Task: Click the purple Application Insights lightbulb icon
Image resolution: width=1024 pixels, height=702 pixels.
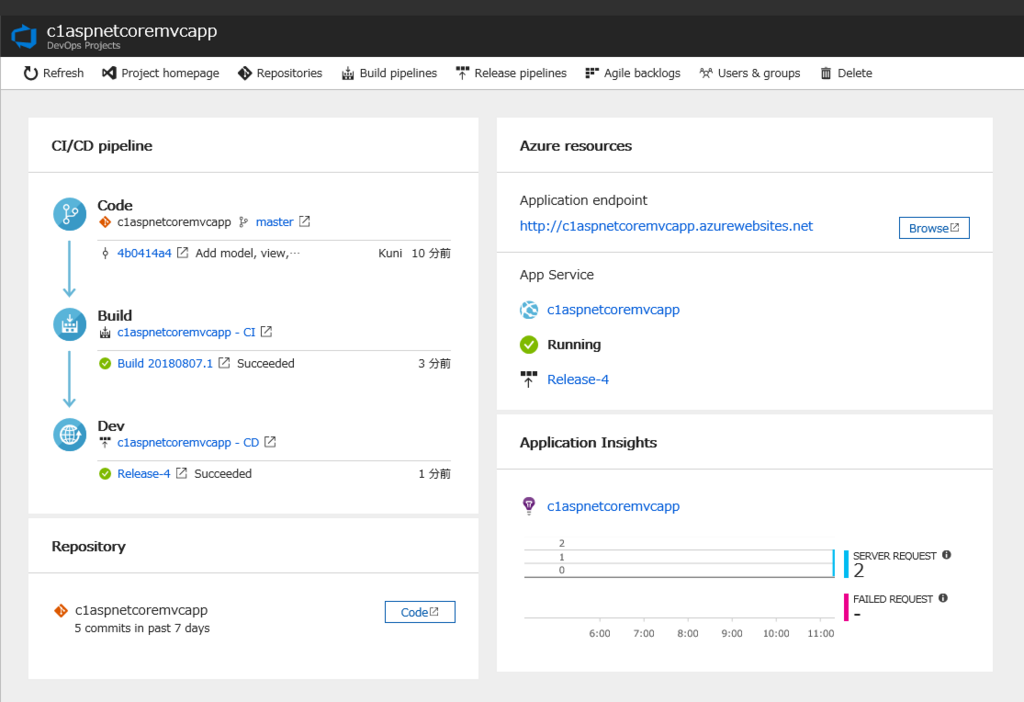Action: coord(529,506)
